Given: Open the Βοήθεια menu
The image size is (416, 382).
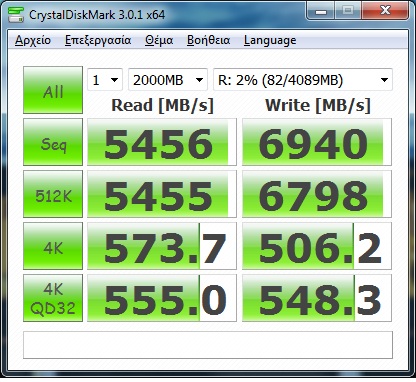Looking at the screenshot, I should click(208, 40).
